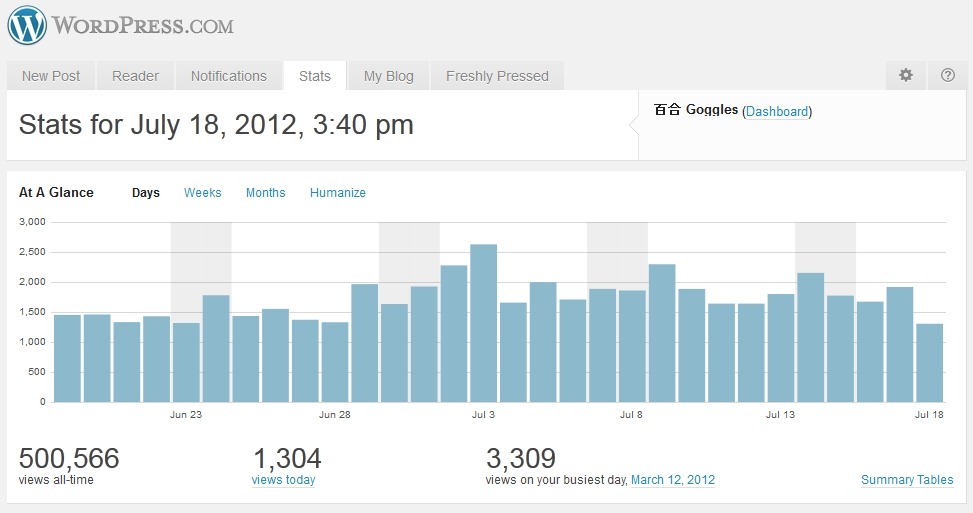Open the views today link
Image resolution: width=973 pixels, height=513 pixels.
pyautogui.click(x=283, y=480)
